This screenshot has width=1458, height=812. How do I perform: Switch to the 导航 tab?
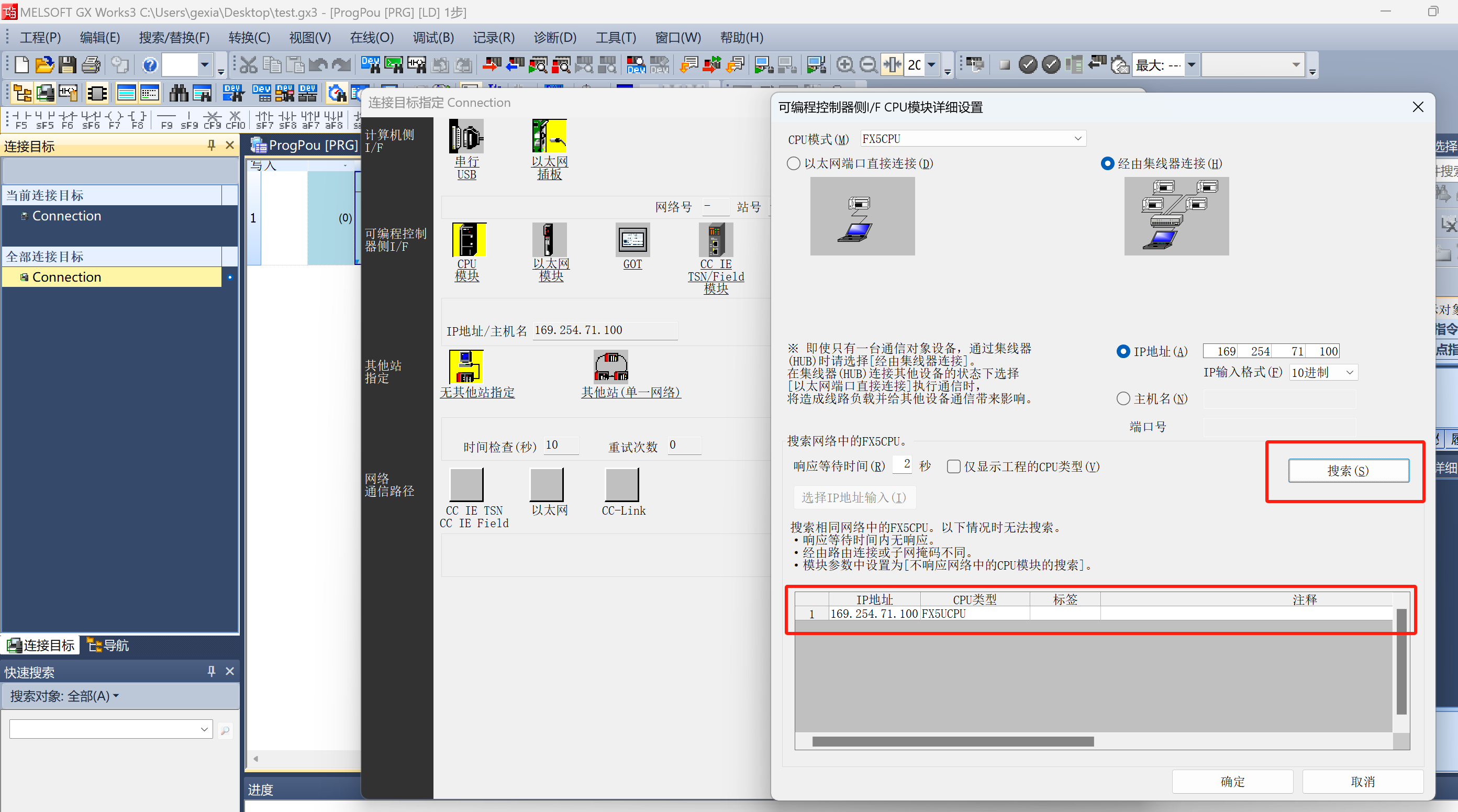[107, 645]
